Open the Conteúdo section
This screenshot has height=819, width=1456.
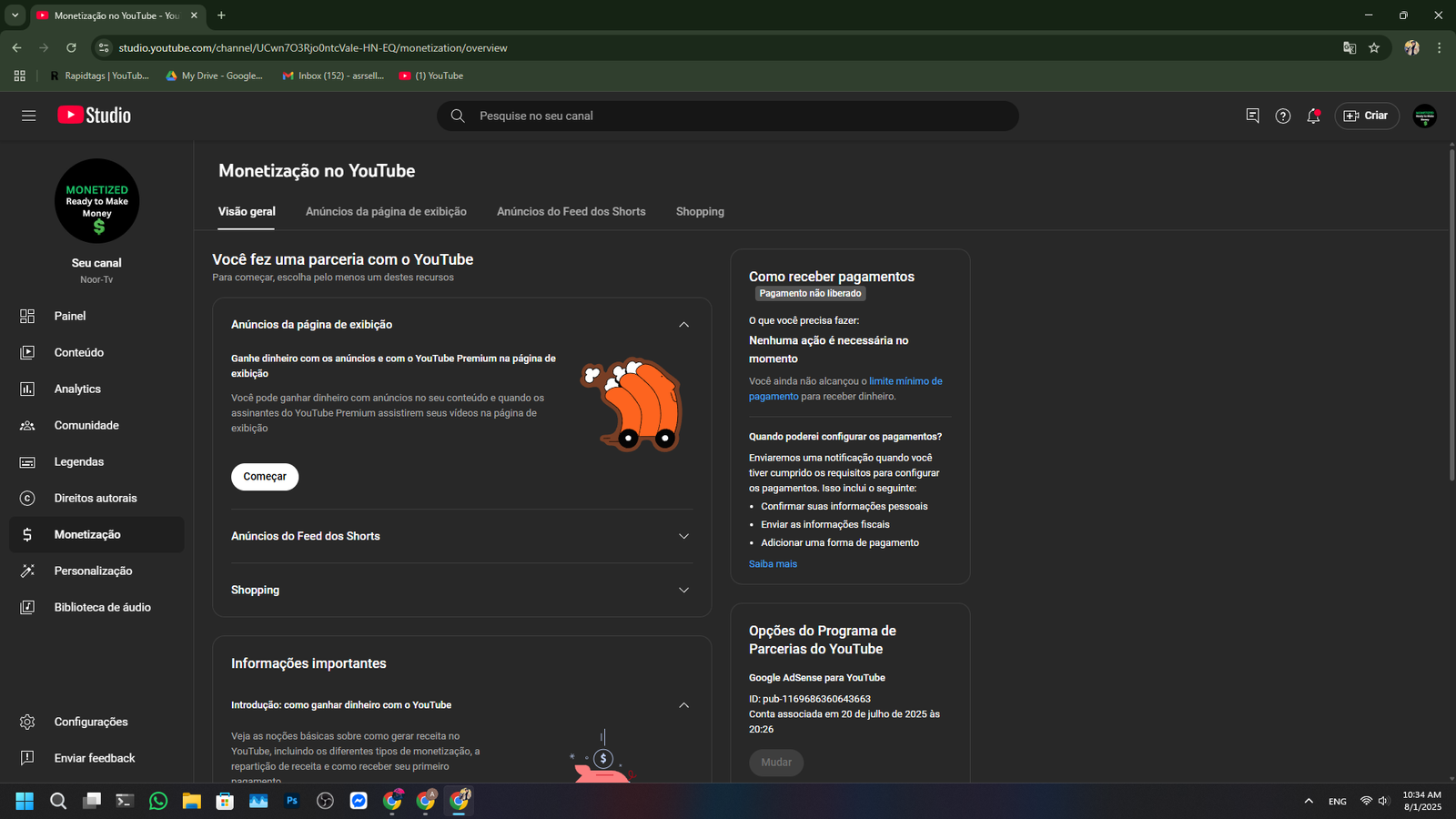point(96,352)
